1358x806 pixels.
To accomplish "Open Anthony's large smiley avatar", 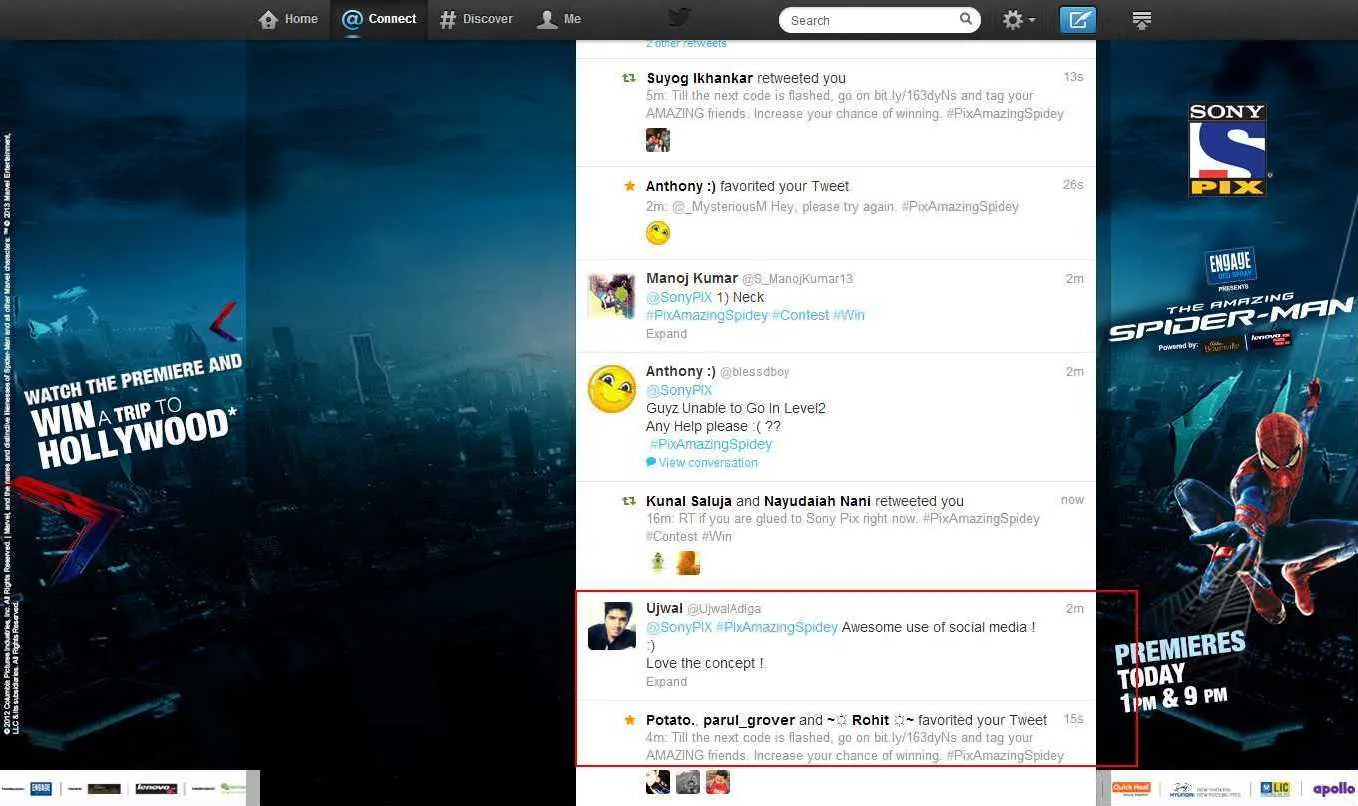I will pos(612,389).
